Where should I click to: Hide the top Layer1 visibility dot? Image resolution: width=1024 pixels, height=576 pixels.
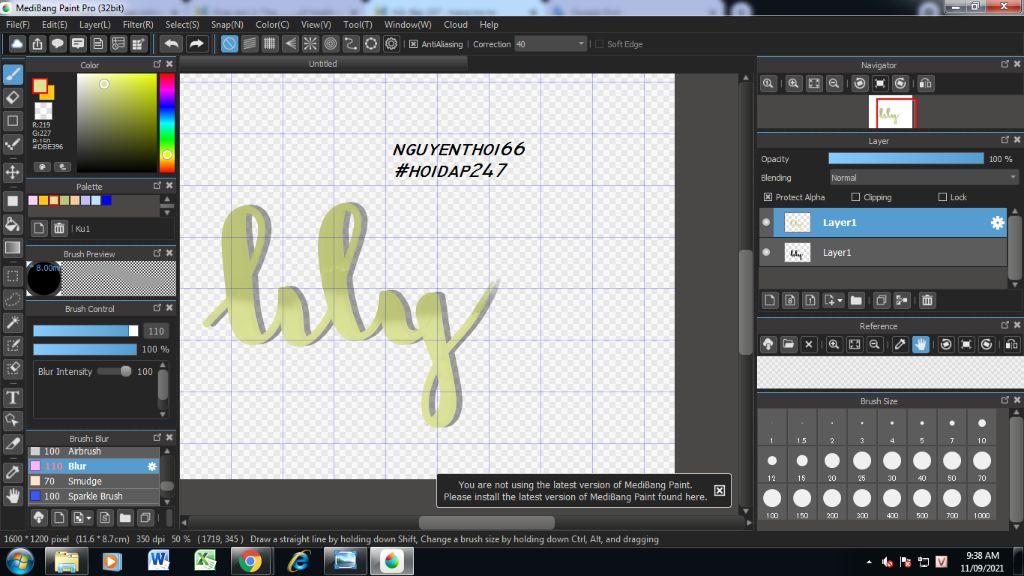point(766,222)
